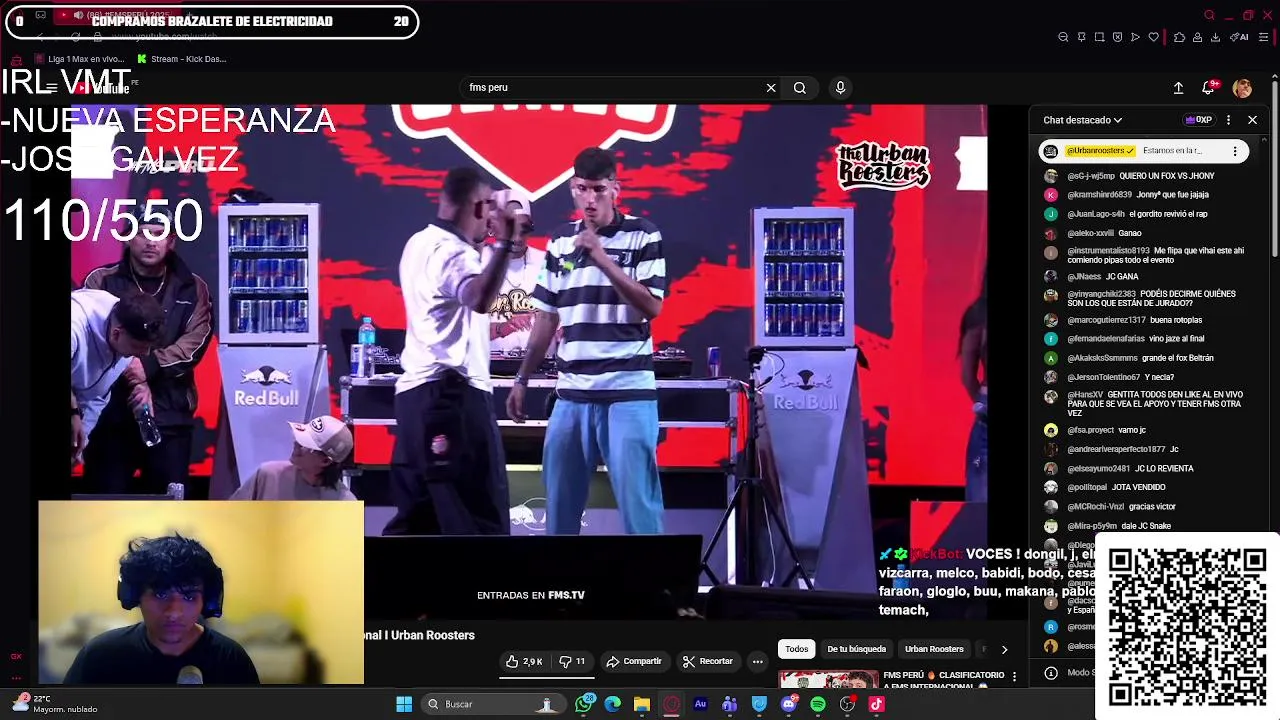Click the @MCRochi-Vnzl gracias victor message
Viewport: 1280px width, 720px height.
coord(1121,507)
